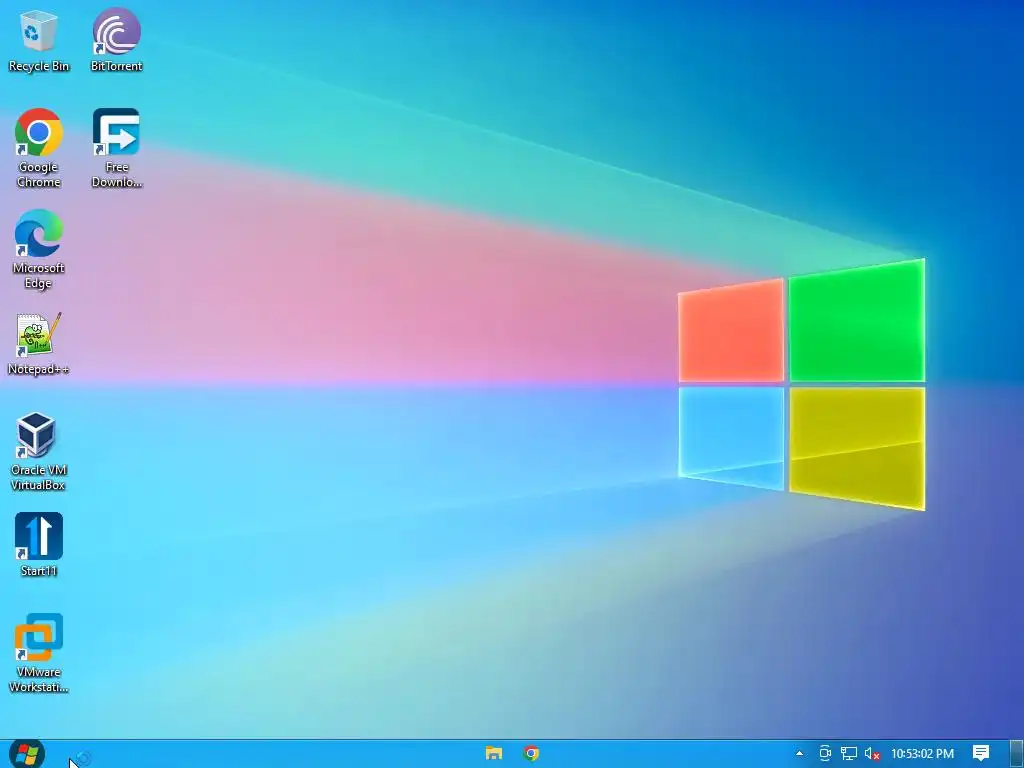The width and height of the screenshot is (1024, 768).
Task: Click the Meet Now tray icon
Action: (825, 754)
